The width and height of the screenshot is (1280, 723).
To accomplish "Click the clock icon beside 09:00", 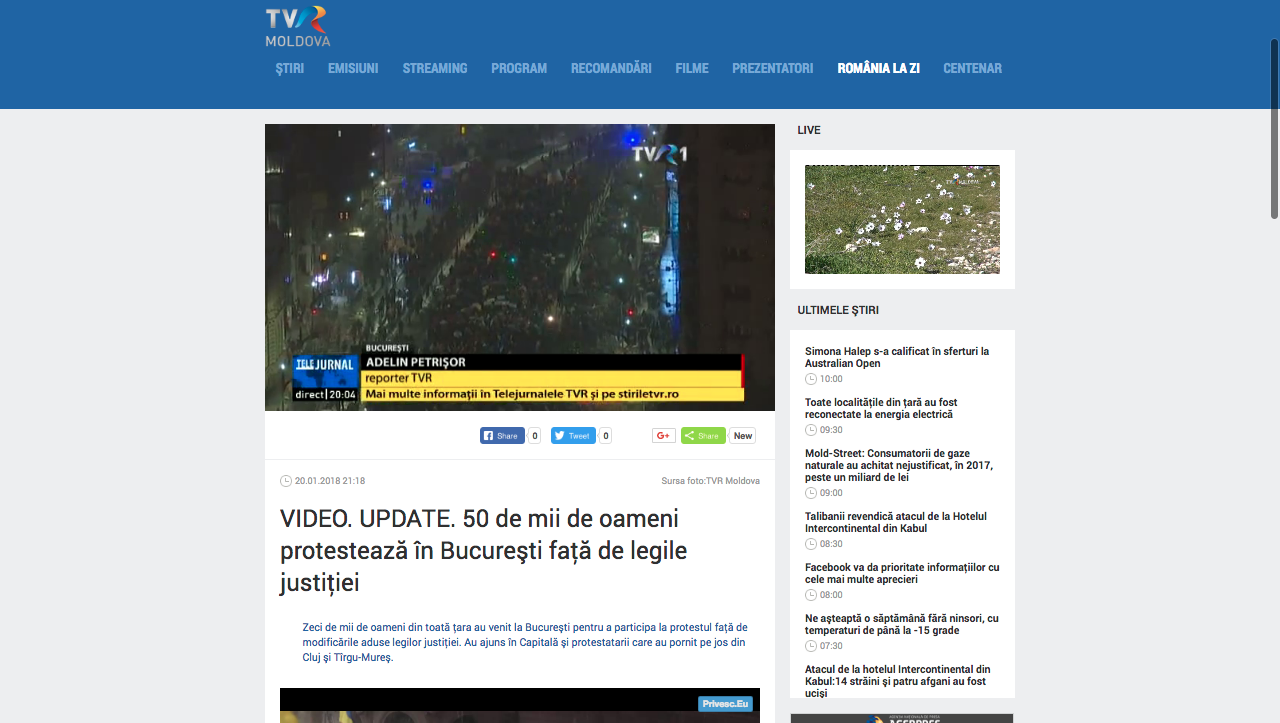I will click(811, 493).
